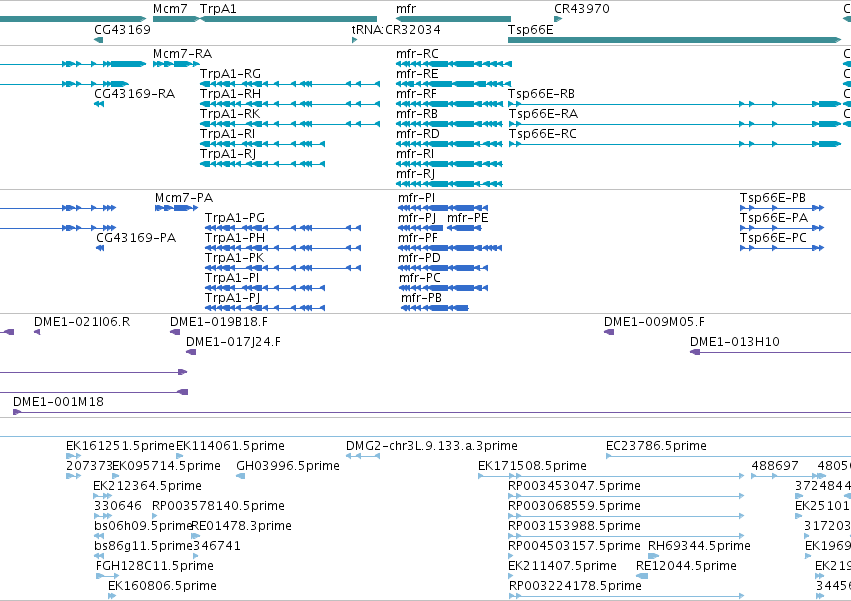
Task: Click protein Tsp66E-PB
Action: point(782,208)
